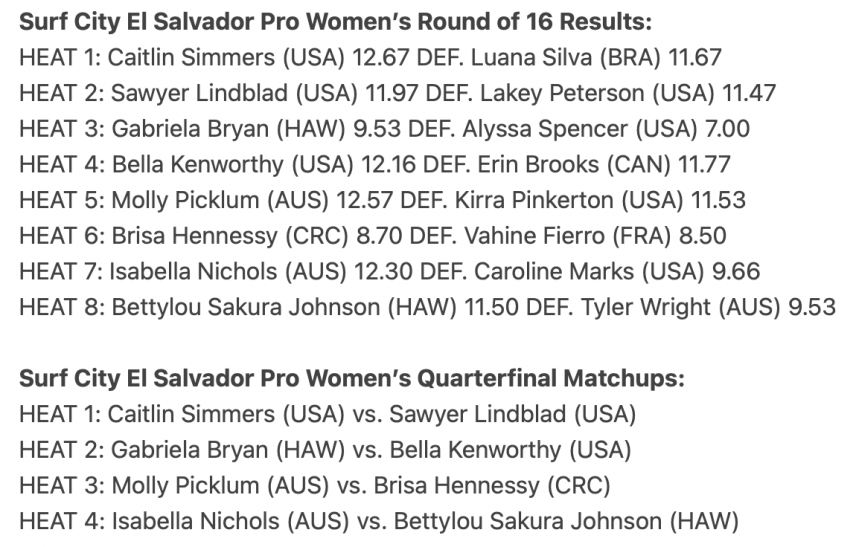Click the Bella Kenworthy vs Erin Brooks result

[x=375, y=164]
